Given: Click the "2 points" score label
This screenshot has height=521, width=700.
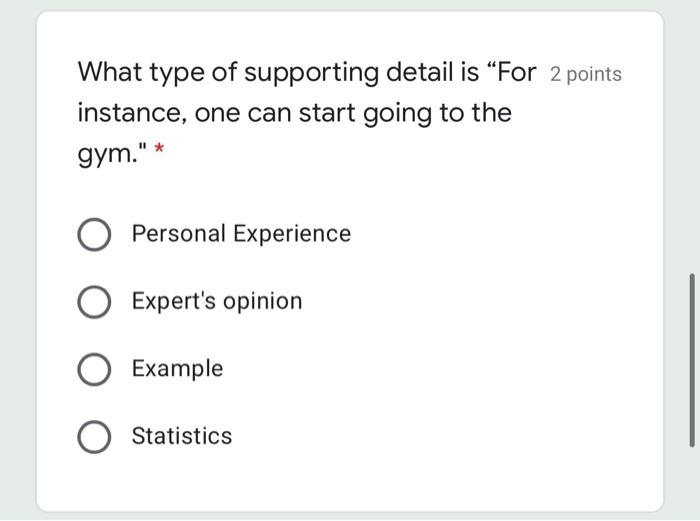Looking at the screenshot, I should [x=585, y=74].
